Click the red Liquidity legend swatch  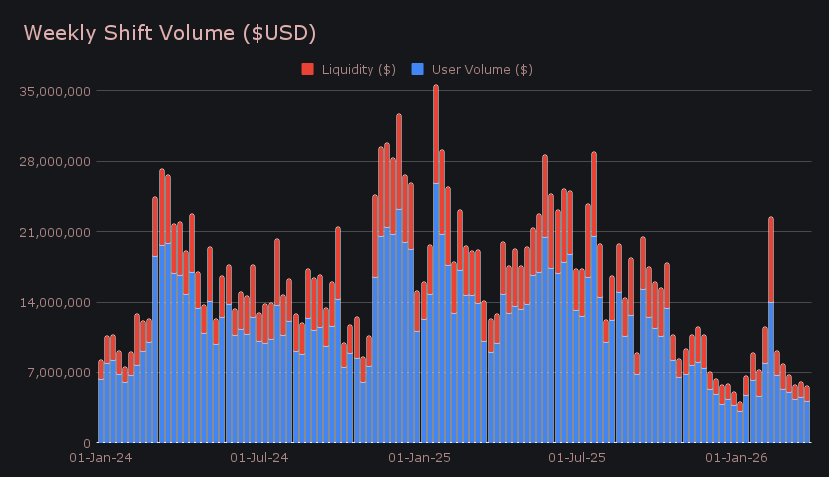pyautogui.click(x=307, y=69)
